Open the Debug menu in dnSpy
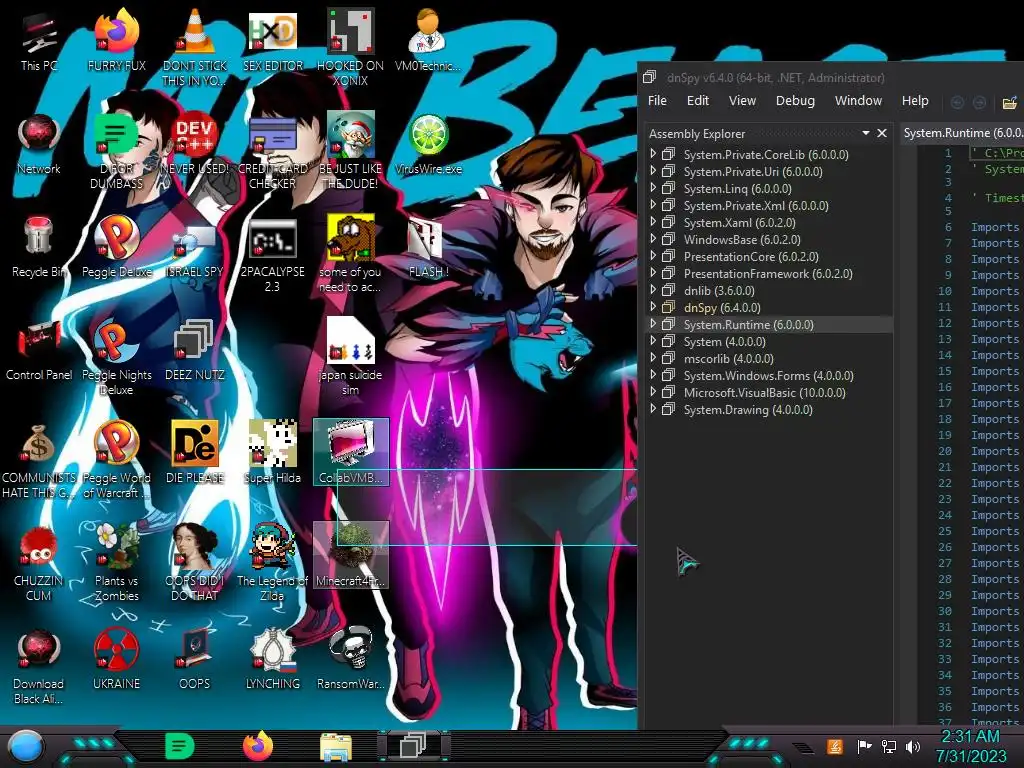The width and height of the screenshot is (1024, 768). pos(795,101)
